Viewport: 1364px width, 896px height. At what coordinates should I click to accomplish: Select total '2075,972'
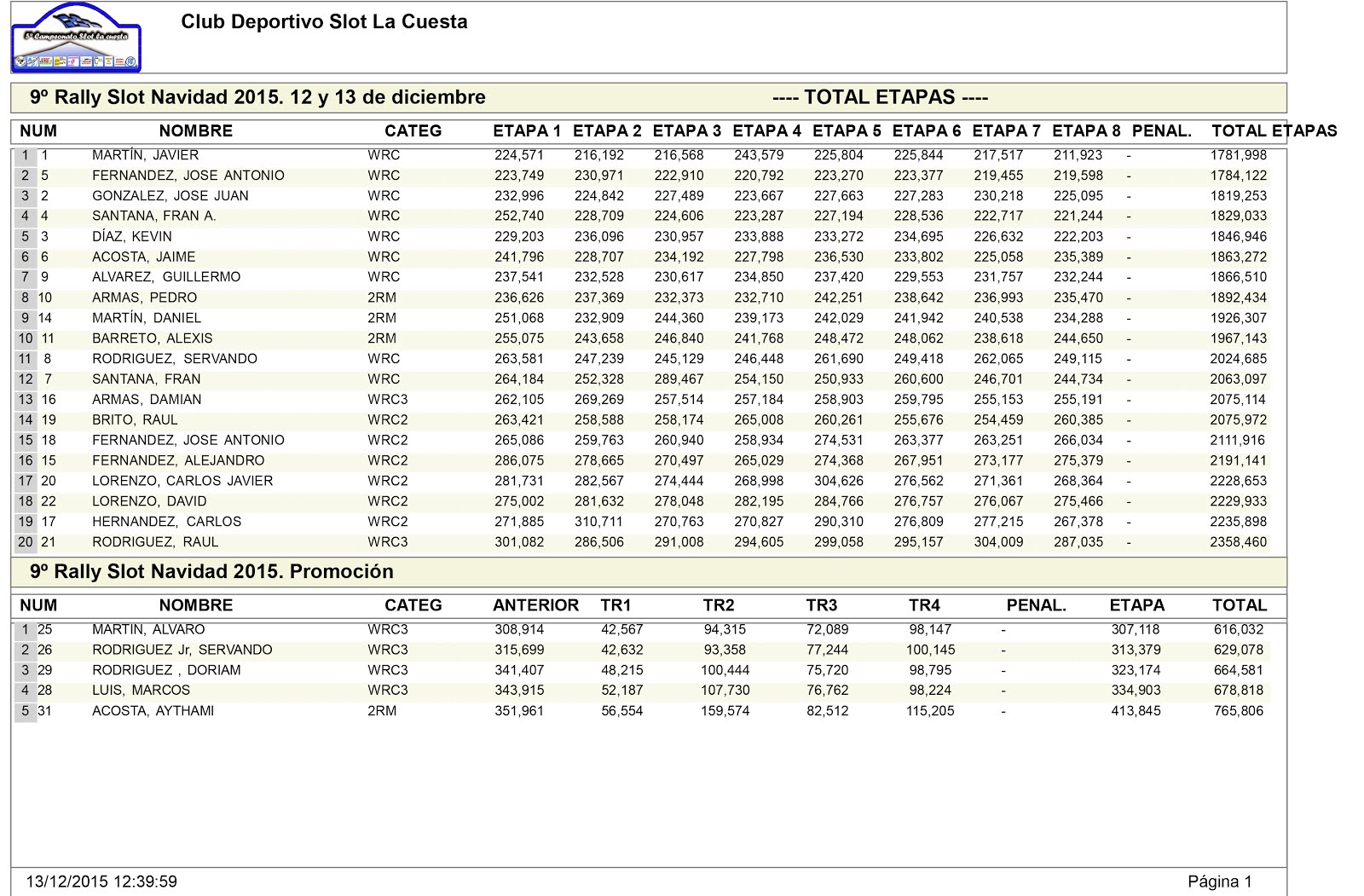point(1238,420)
